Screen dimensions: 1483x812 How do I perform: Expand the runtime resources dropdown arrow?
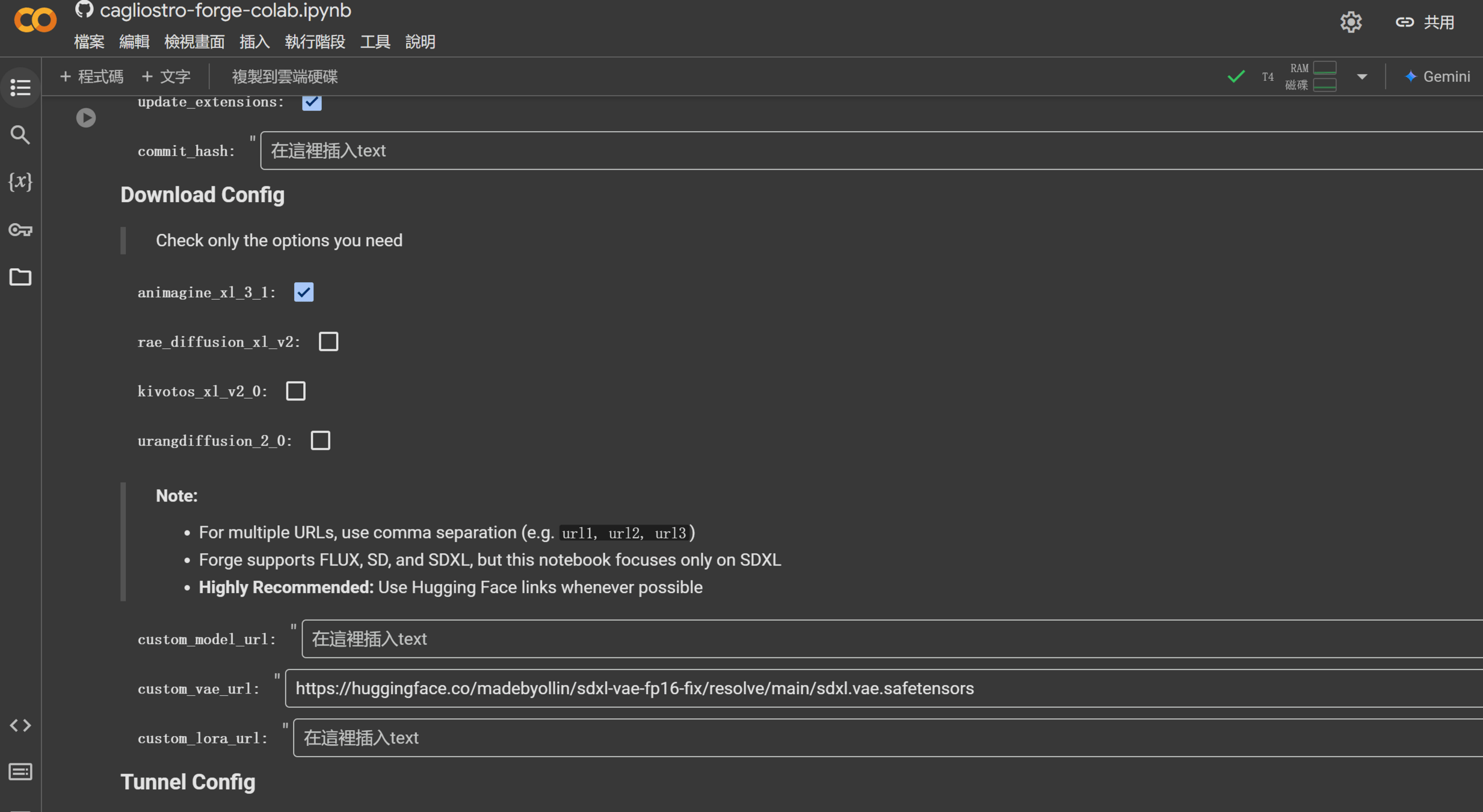[1362, 77]
